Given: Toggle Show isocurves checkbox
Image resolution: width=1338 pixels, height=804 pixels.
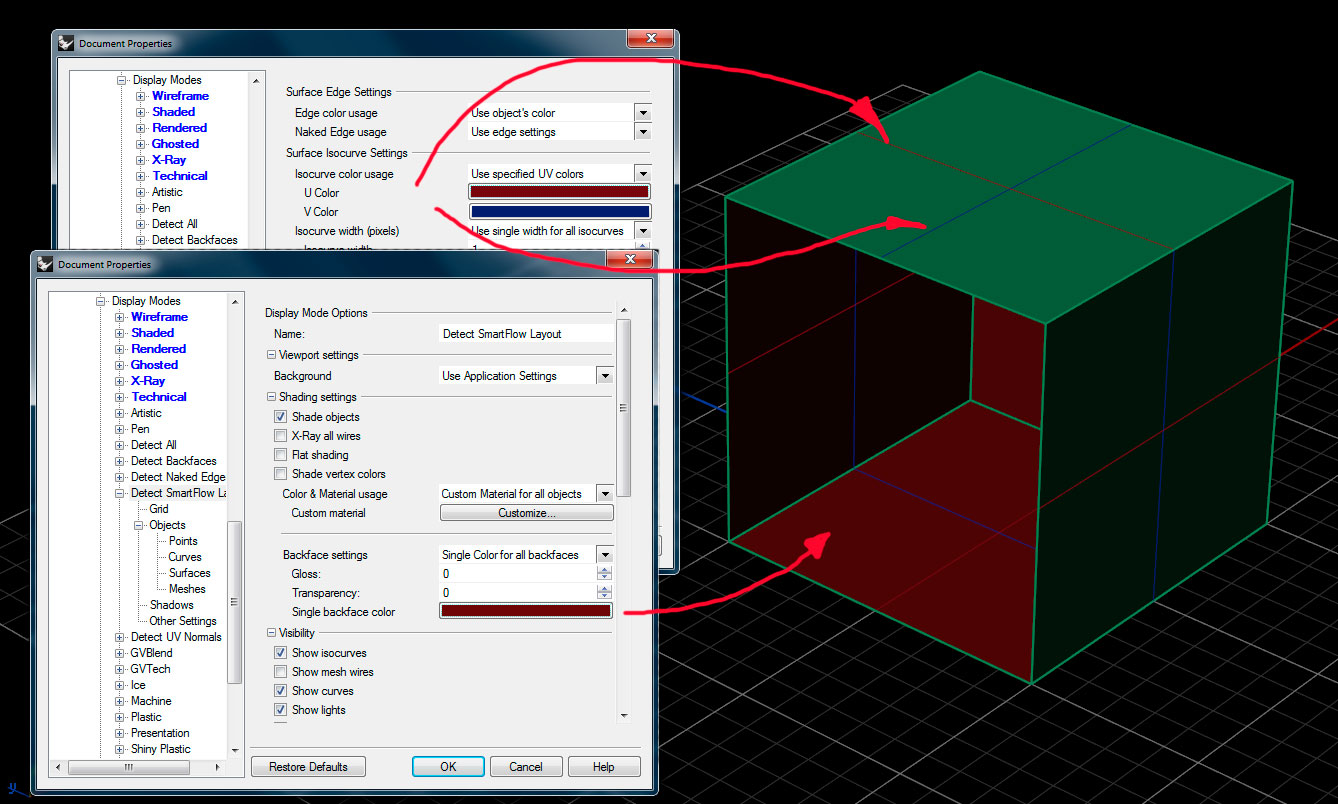Looking at the screenshot, I should (280, 653).
